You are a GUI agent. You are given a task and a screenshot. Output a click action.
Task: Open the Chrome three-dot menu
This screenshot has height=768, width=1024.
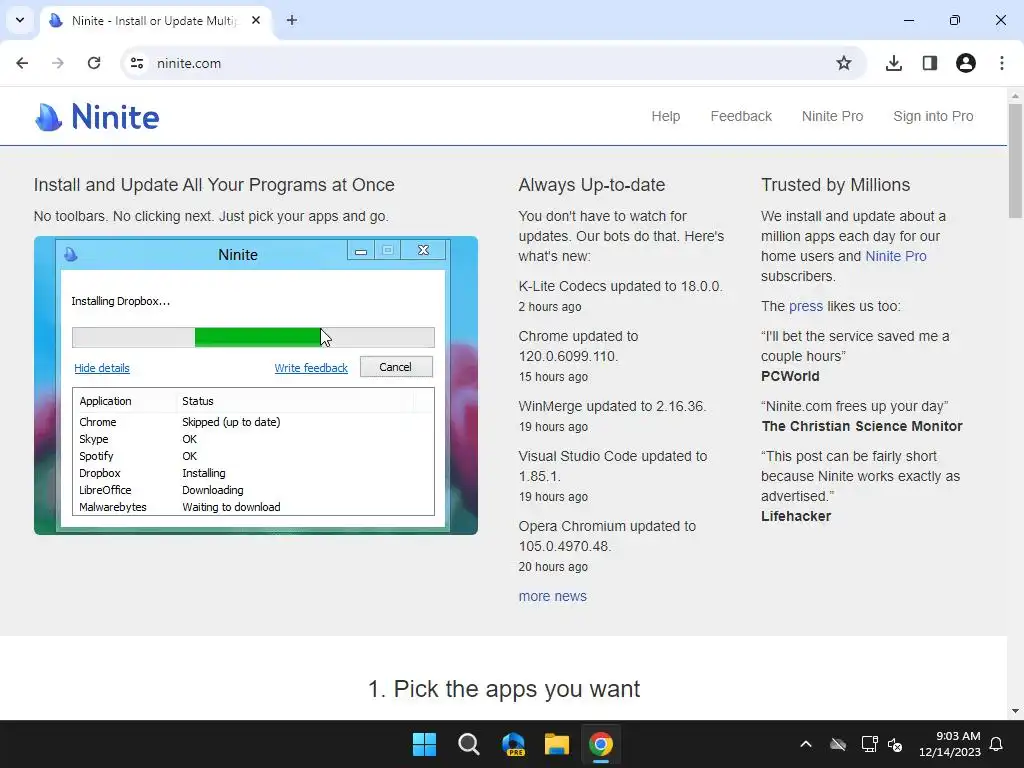tap(1002, 63)
